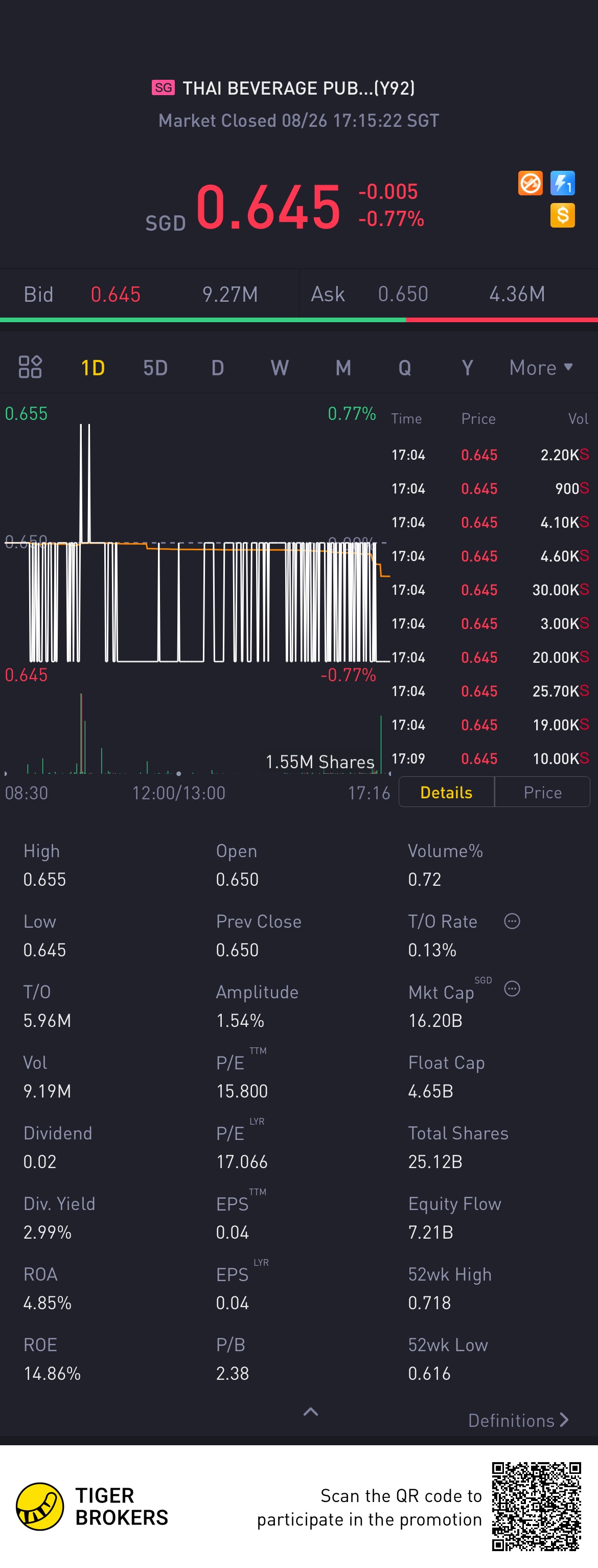Select the Price toggle tab

(543, 792)
